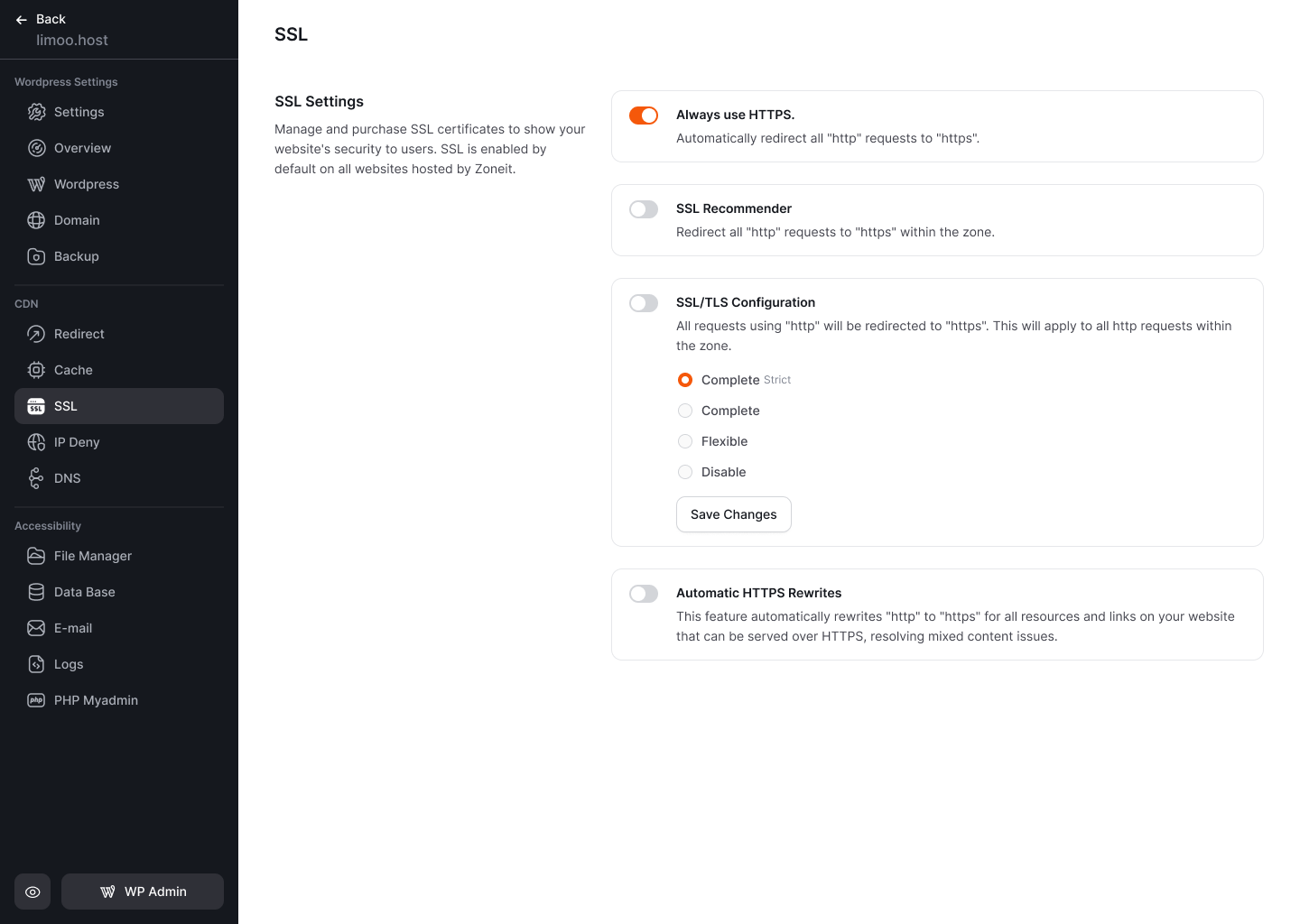Turn off Always use HTTPS toggle
The image size is (1300, 924).
tap(644, 115)
